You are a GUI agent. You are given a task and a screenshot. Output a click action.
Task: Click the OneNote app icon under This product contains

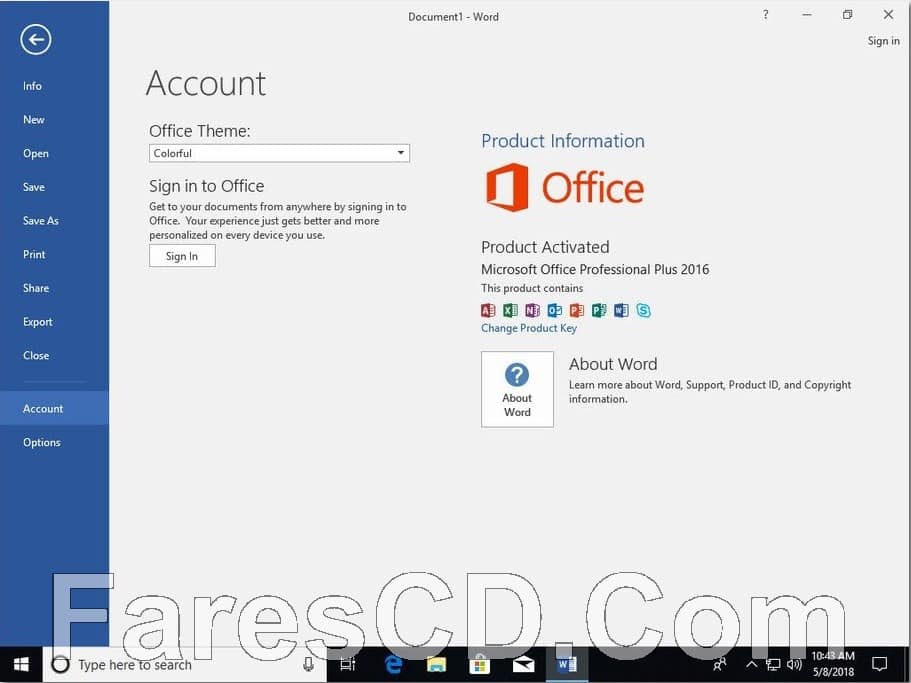[x=532, y=310]
